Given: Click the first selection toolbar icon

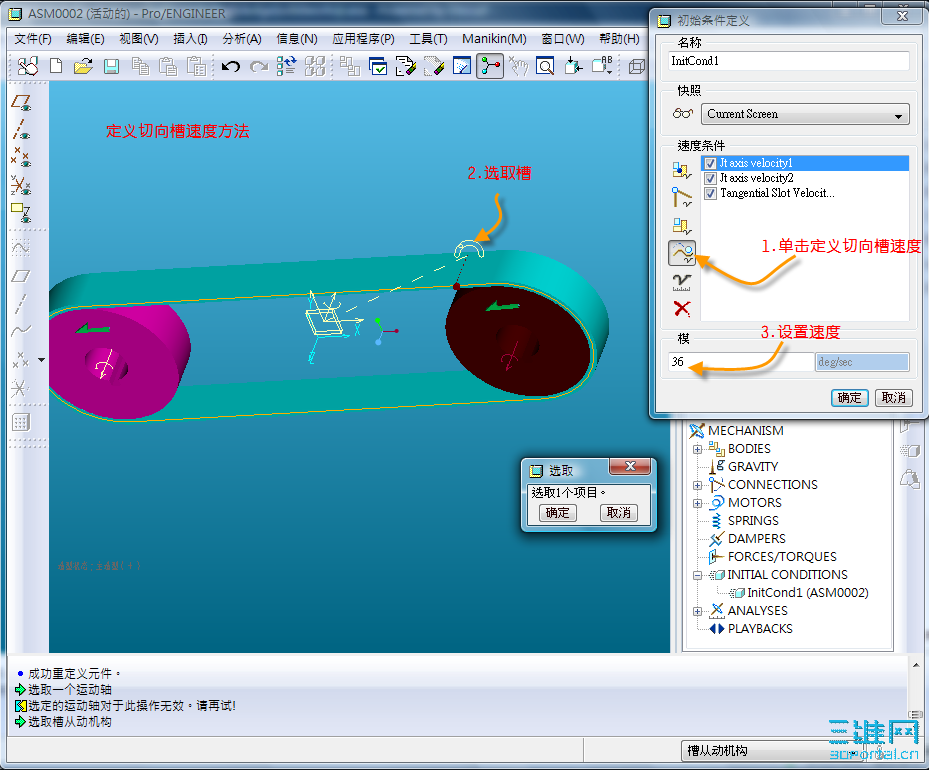Looking at the screenshot, I should (x=27, y=66).
